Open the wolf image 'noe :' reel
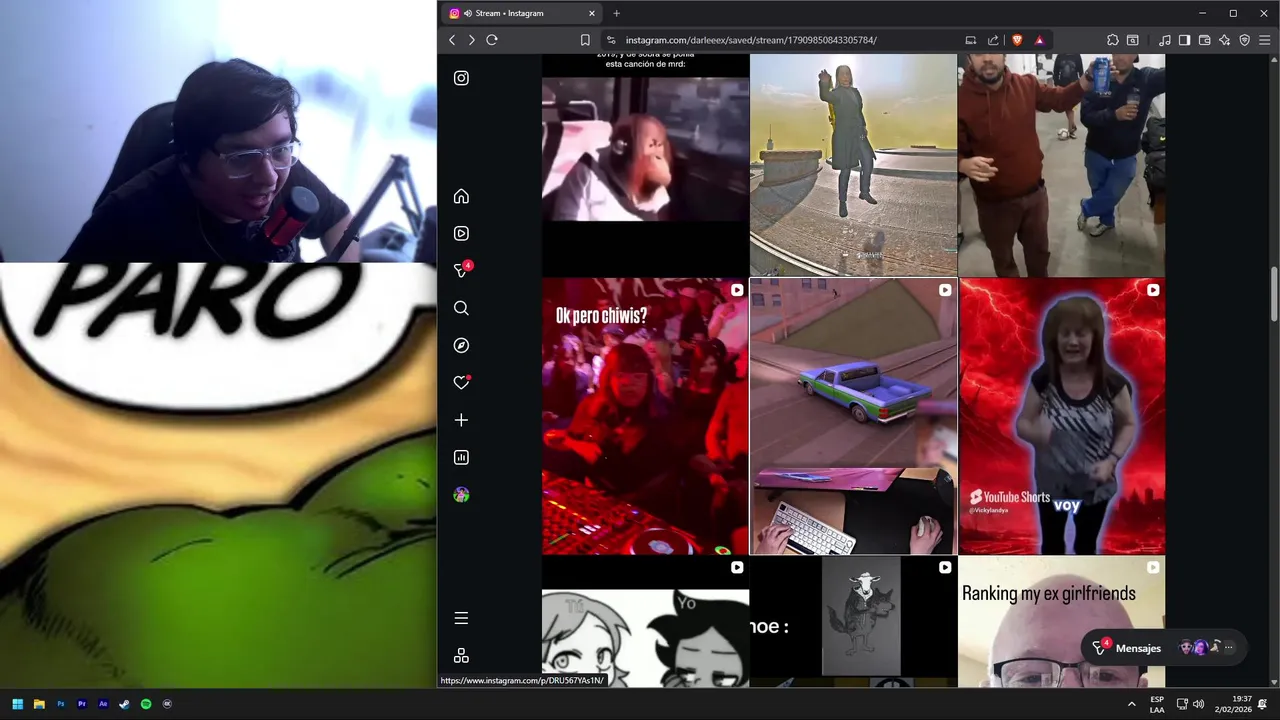The width and height of the screenshot is (1280, 720). (x=853, y=622)
